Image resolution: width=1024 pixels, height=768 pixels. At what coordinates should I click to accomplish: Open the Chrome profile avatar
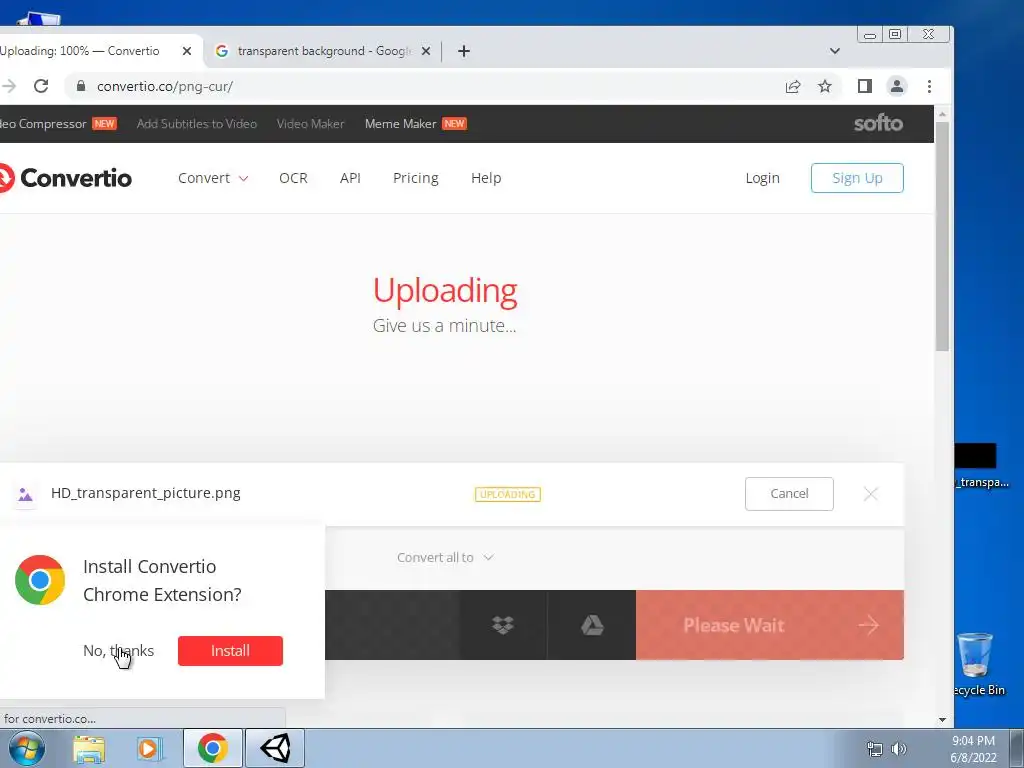[x=897, y=86]
